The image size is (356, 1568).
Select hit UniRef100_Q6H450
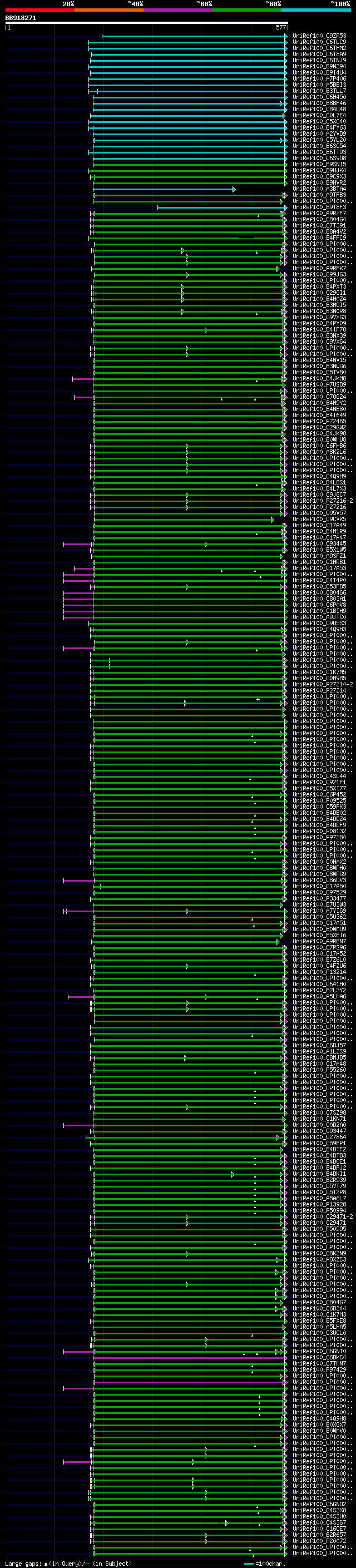coord(319,97)
